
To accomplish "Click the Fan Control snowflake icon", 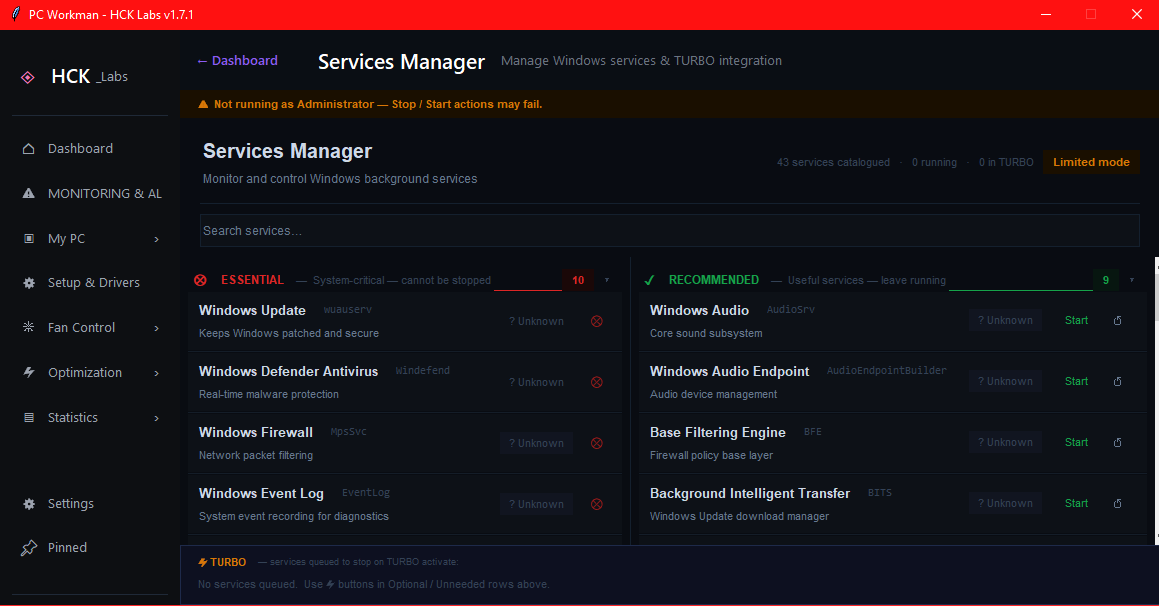I will click(29, 327).
